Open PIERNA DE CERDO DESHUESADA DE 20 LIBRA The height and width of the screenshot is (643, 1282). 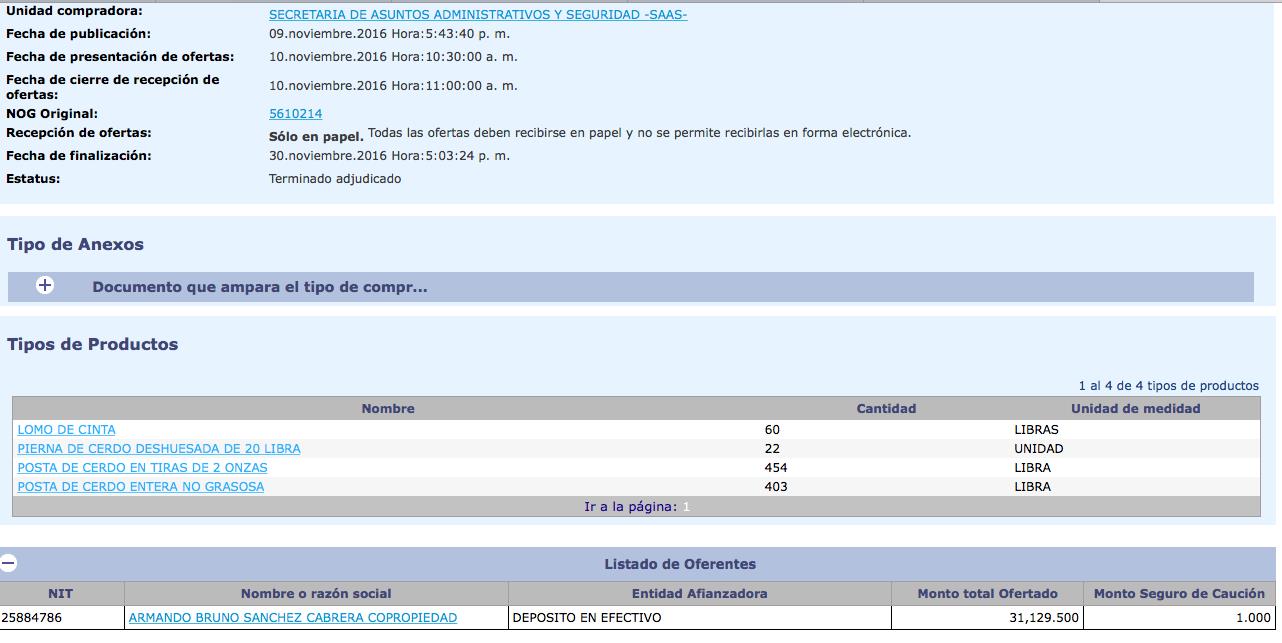(x=159, y=449)
